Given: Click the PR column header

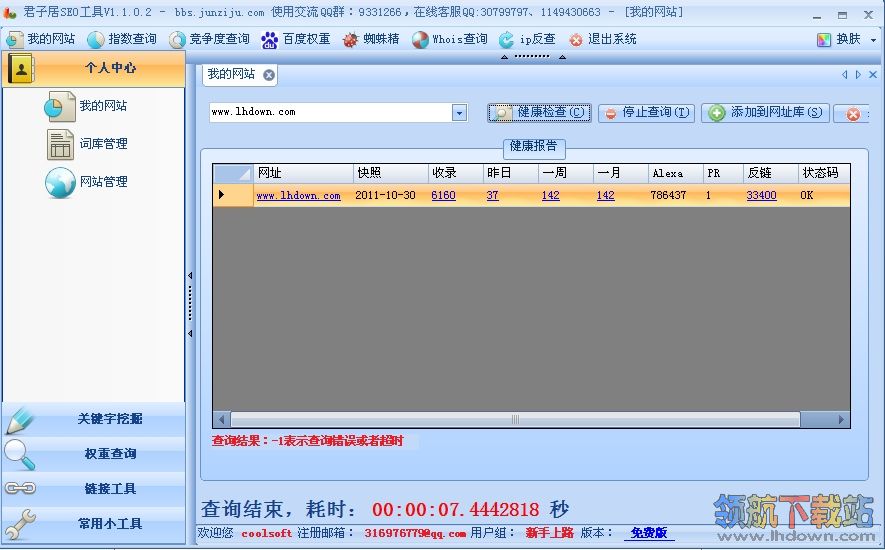Looking at the screenshot, I should point(723,173).
